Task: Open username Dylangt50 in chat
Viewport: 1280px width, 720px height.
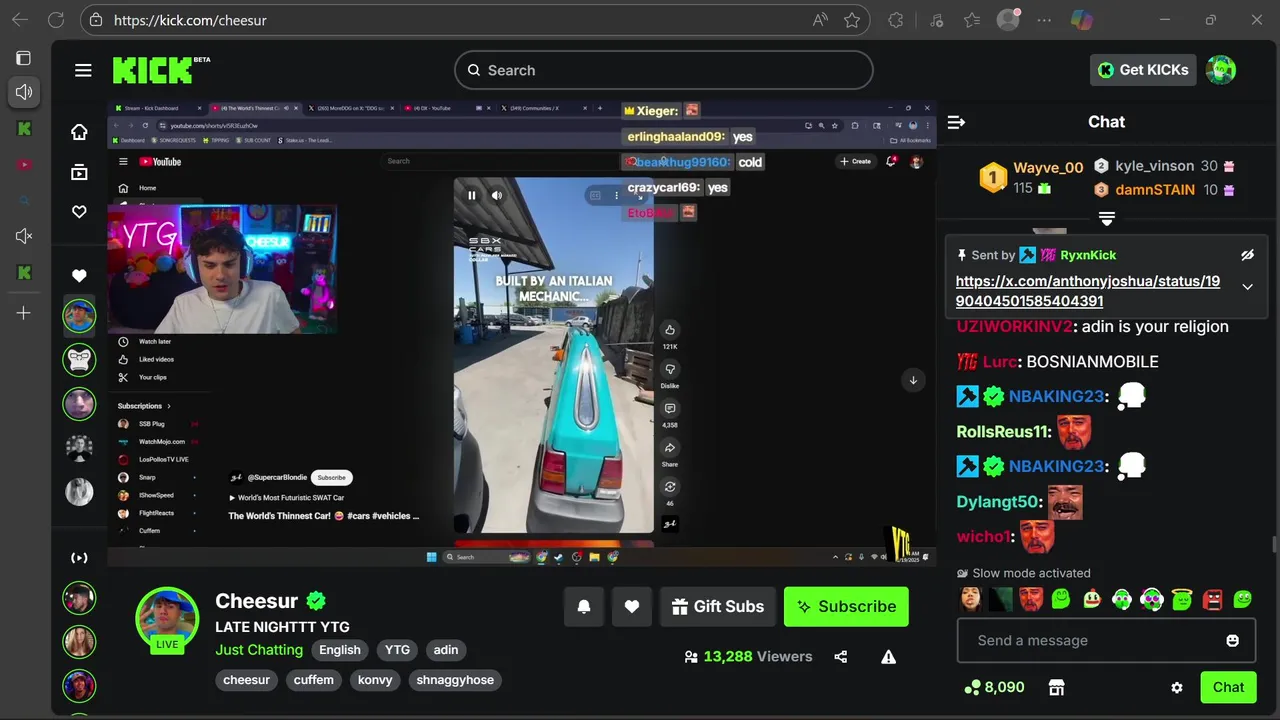Action: pyautogui.click(x=998, y=502)
